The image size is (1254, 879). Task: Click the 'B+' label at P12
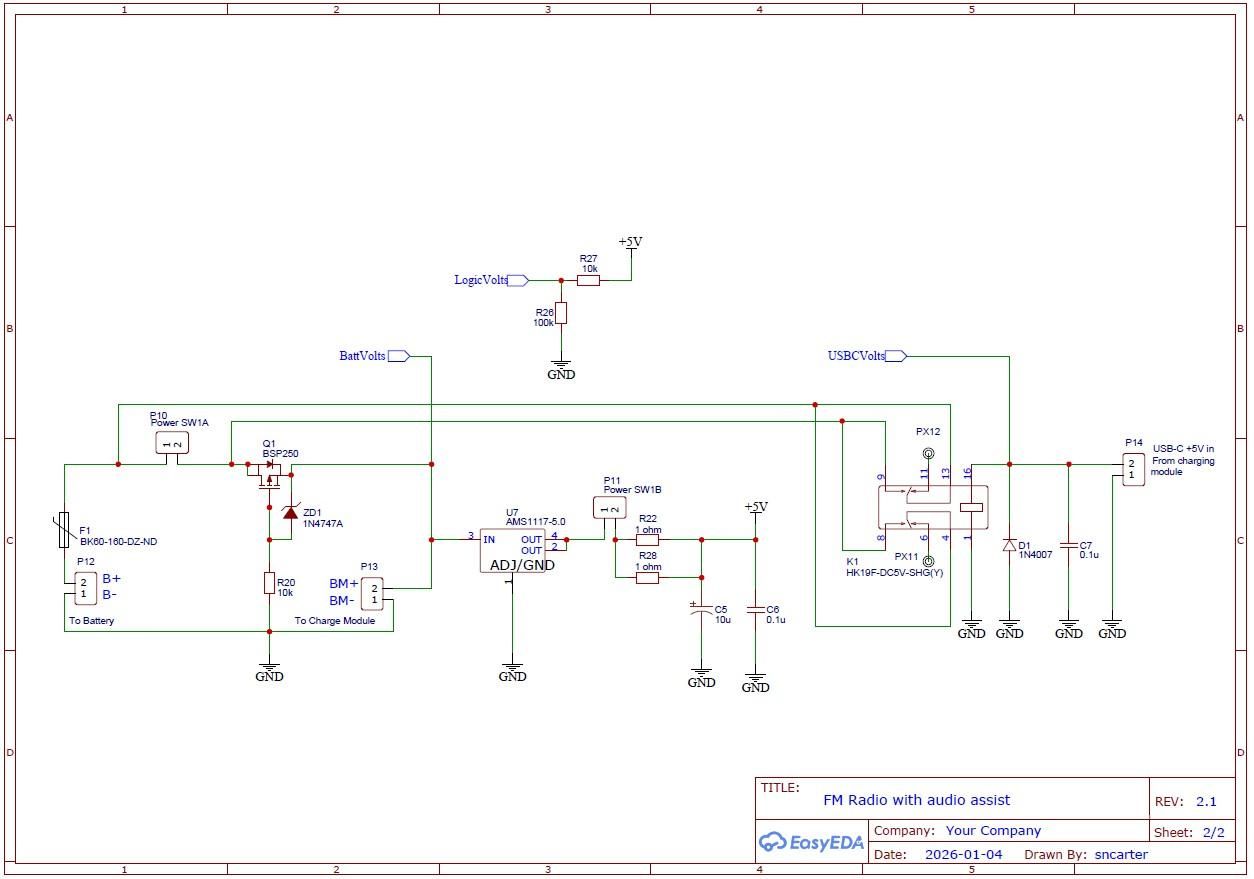pyautogui.click(x=110, y=579)
